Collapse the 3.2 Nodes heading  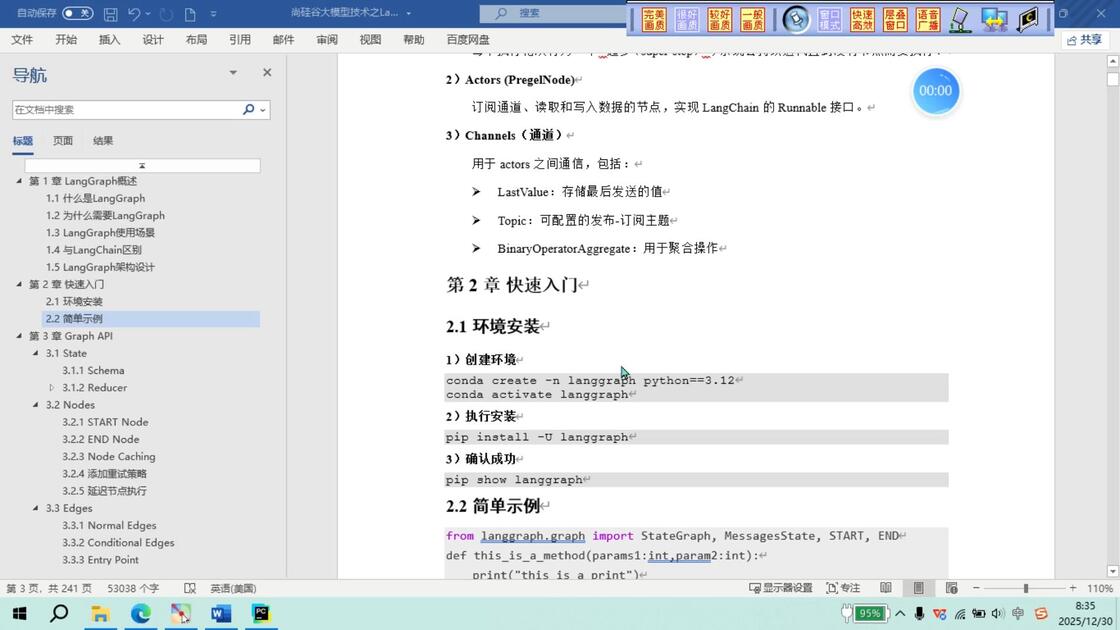coord(36,405)
